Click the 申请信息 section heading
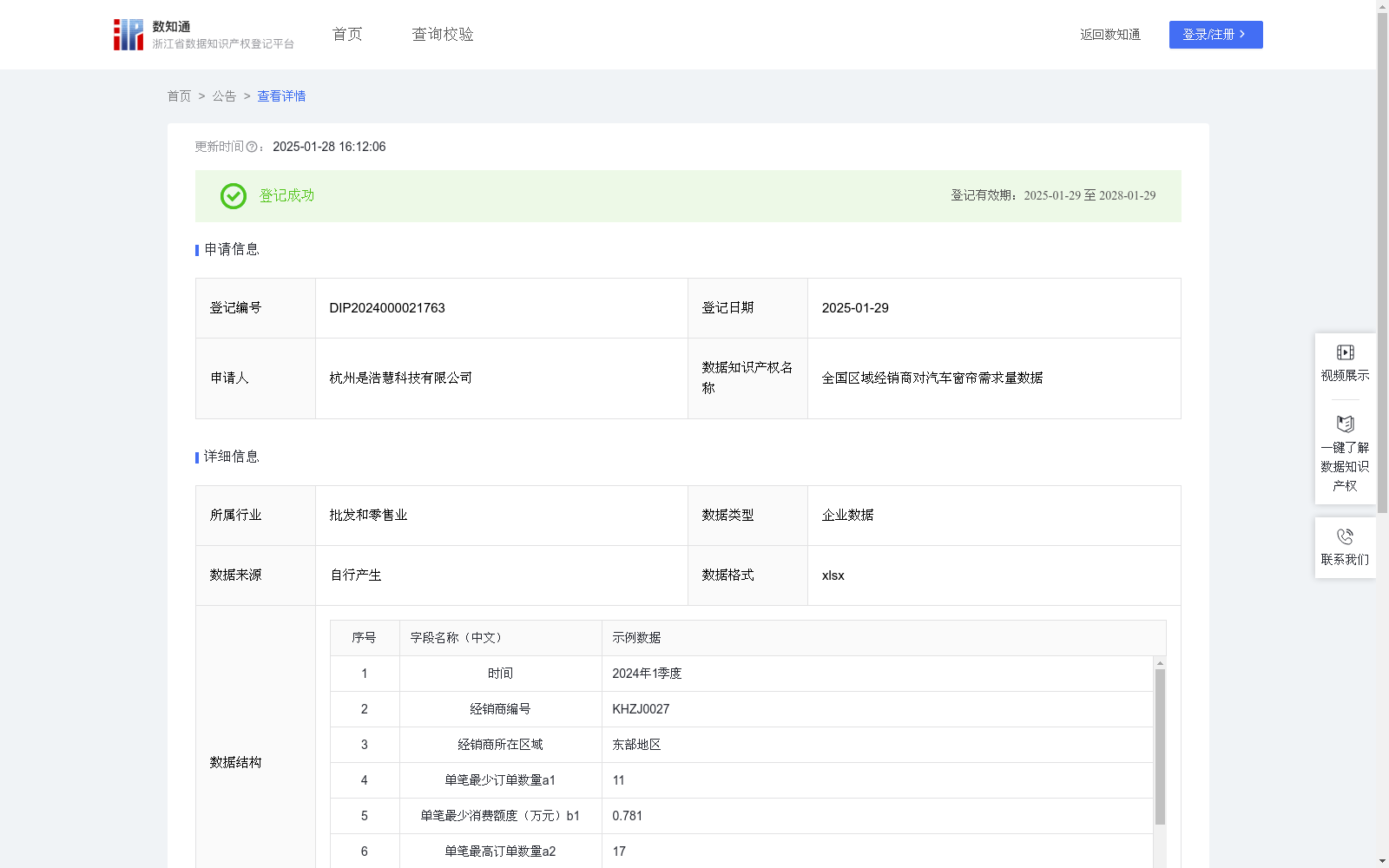The height and width of the screenshot is (868, 1389). coord(232,250)
